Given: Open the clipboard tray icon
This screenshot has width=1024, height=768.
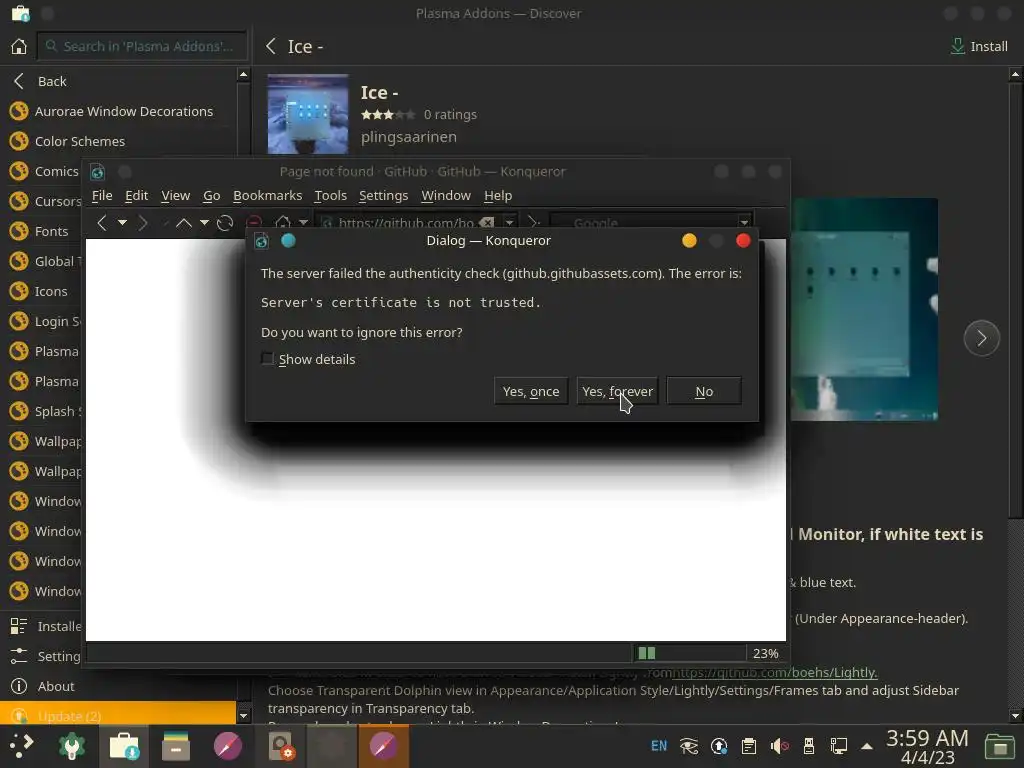Looking at the screenshot, I should coord(749,746).
